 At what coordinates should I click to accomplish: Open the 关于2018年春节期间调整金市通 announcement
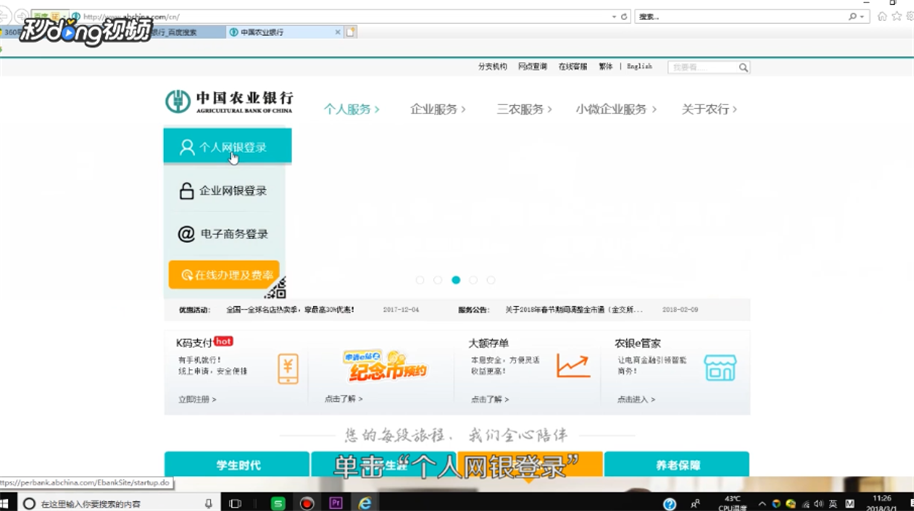click(574, 310)
